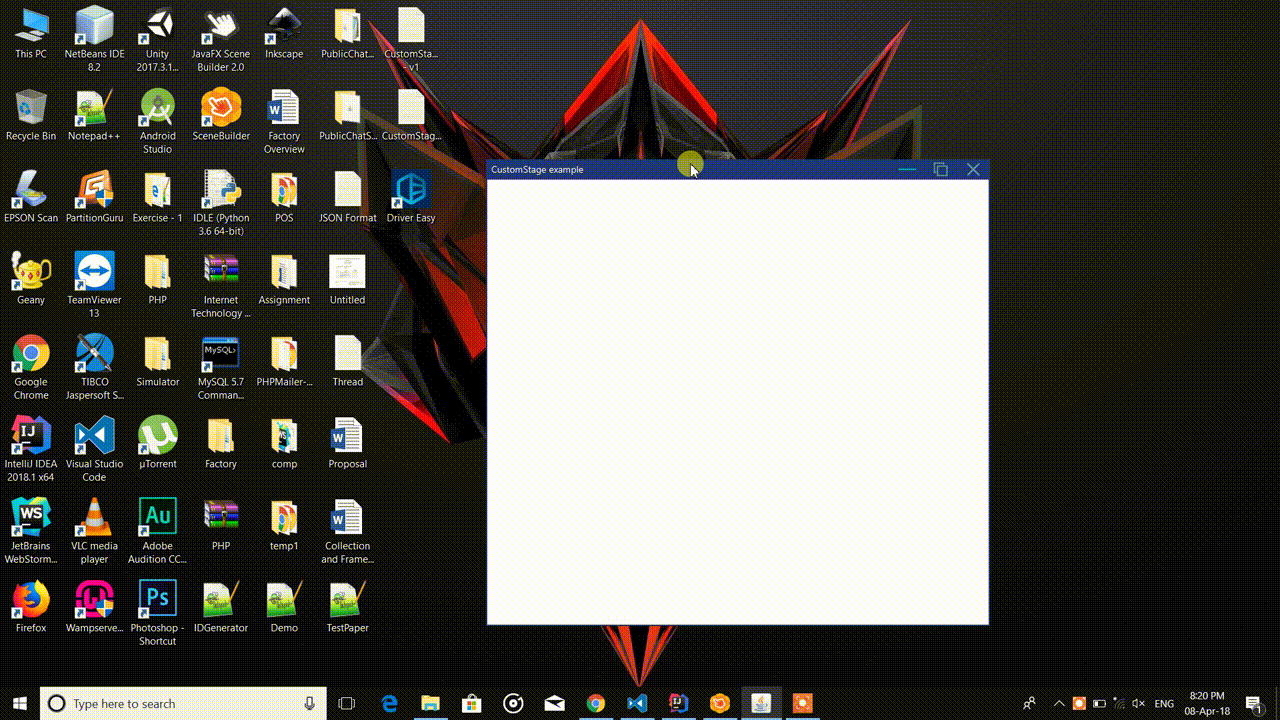Screen dimensions: 1280x720
Task: Select the PHPMailer folder
Action: click(284, 360)
